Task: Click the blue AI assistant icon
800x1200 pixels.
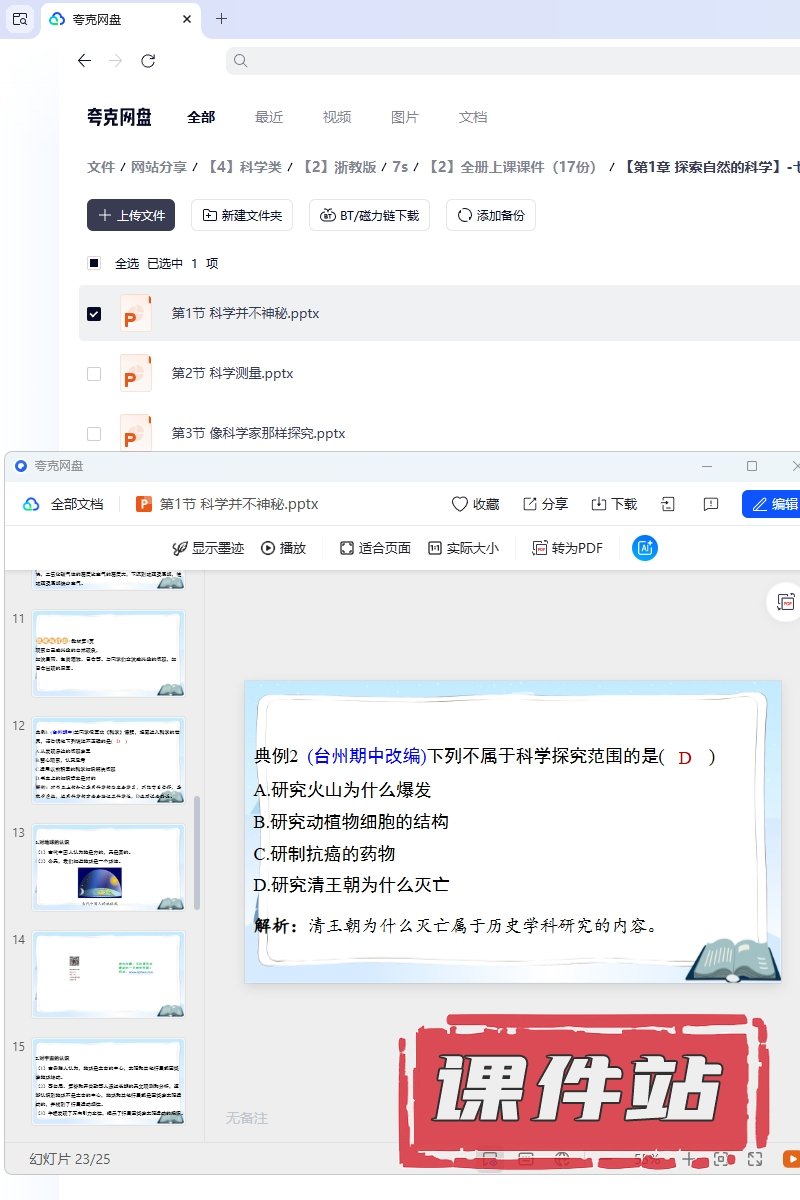Action: coord(645,548)
